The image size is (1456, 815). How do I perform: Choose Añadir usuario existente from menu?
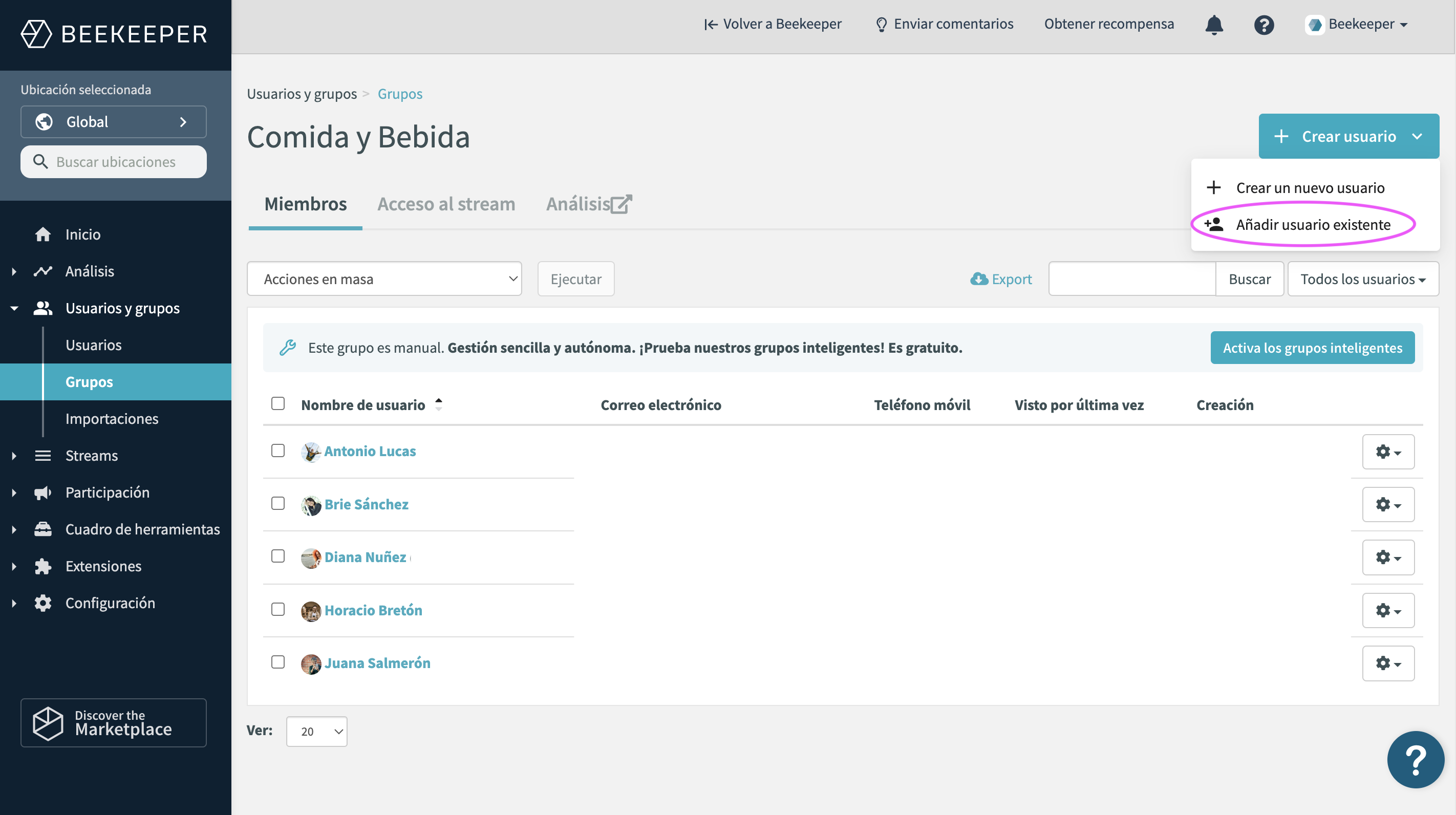coord(1312,224)
